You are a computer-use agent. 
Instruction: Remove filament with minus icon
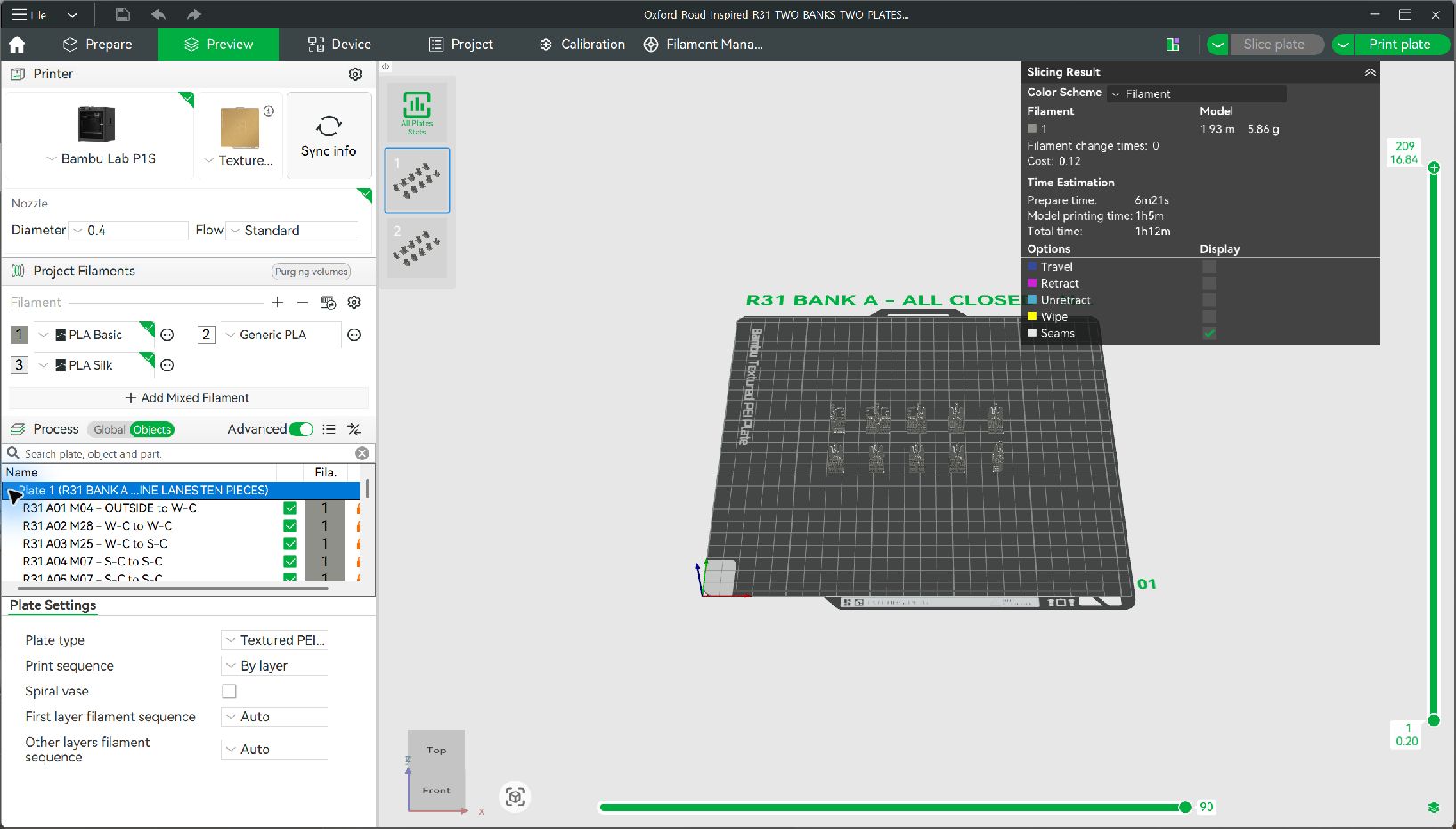pos(303,303)
